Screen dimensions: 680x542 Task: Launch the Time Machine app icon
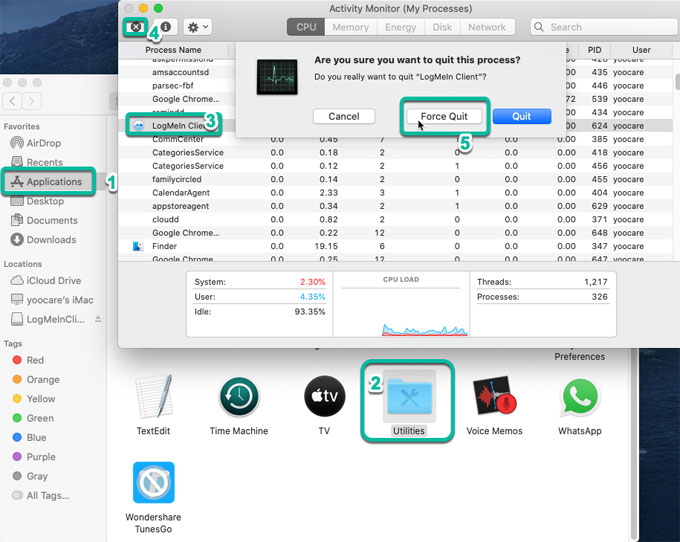[x=238, y=398]
